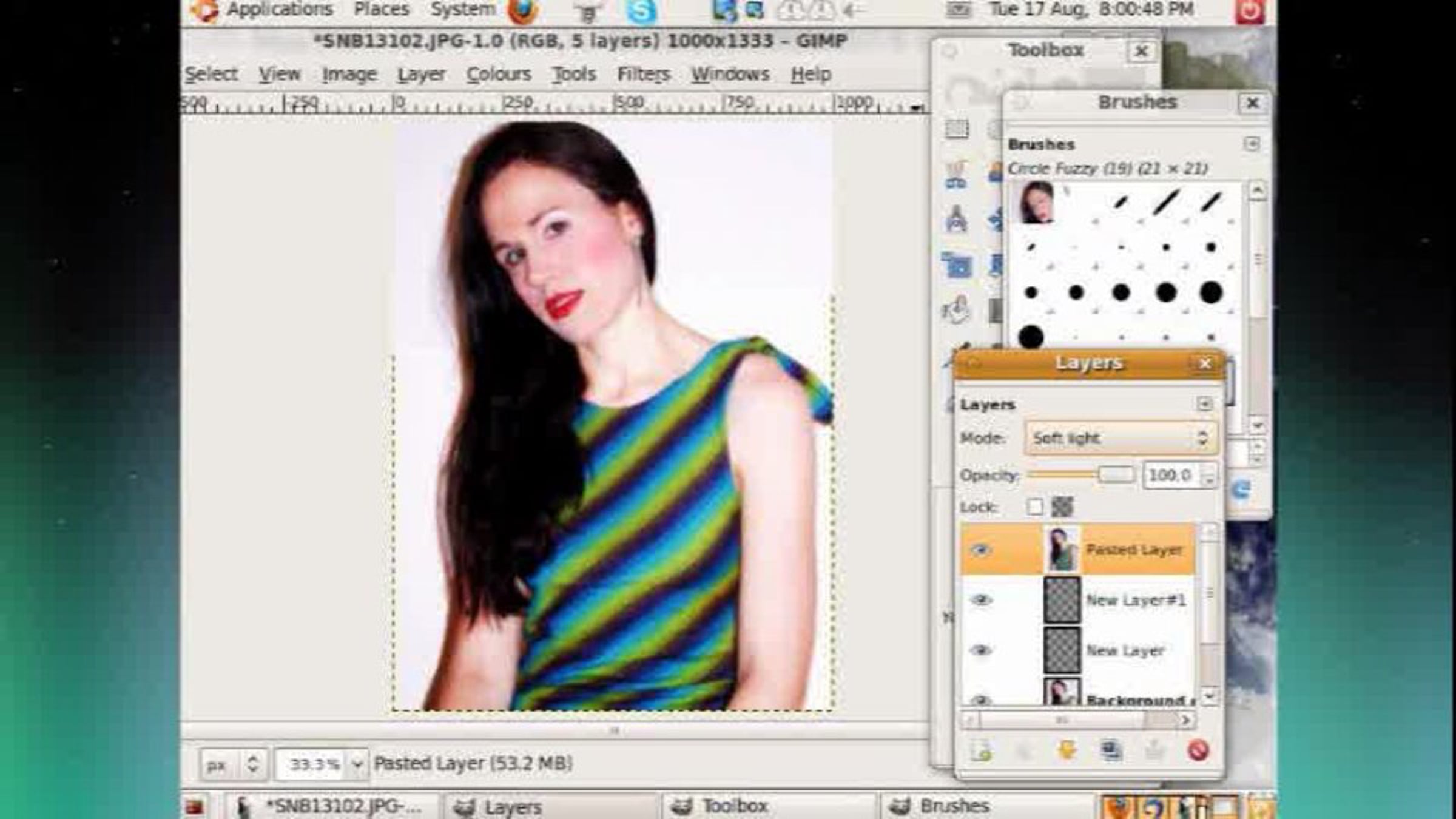This screenshot has height=819, width=1456.
Task: Choose the diagonal calligraphic brush stroke
Action: (x=1165, y=202)
